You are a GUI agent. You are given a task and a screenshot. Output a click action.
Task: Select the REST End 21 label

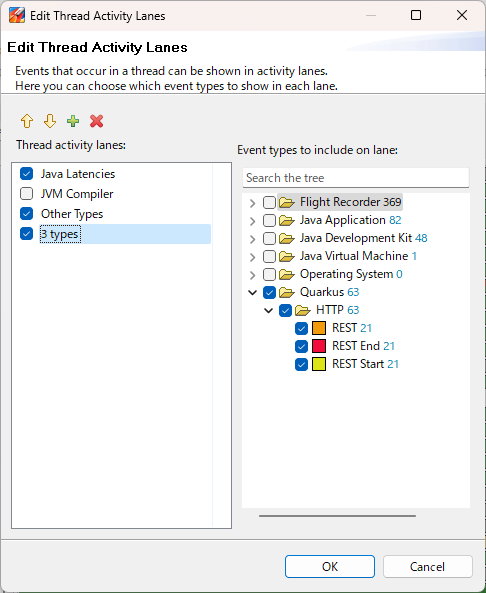point(363,346)
